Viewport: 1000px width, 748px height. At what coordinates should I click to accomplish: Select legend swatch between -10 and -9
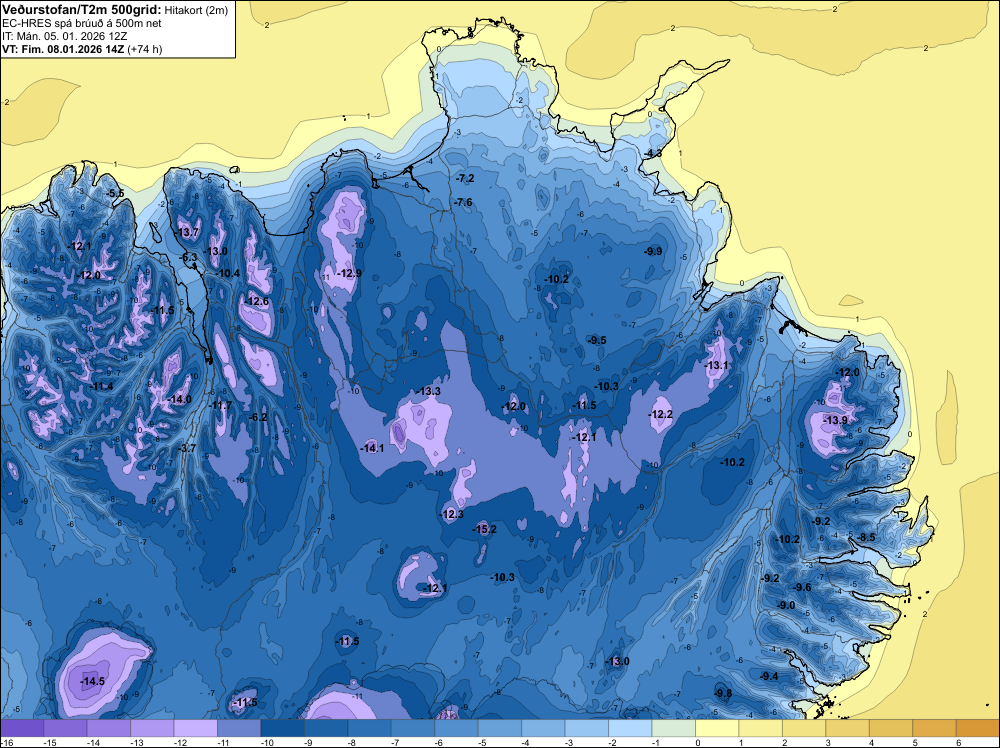point(283,728)
